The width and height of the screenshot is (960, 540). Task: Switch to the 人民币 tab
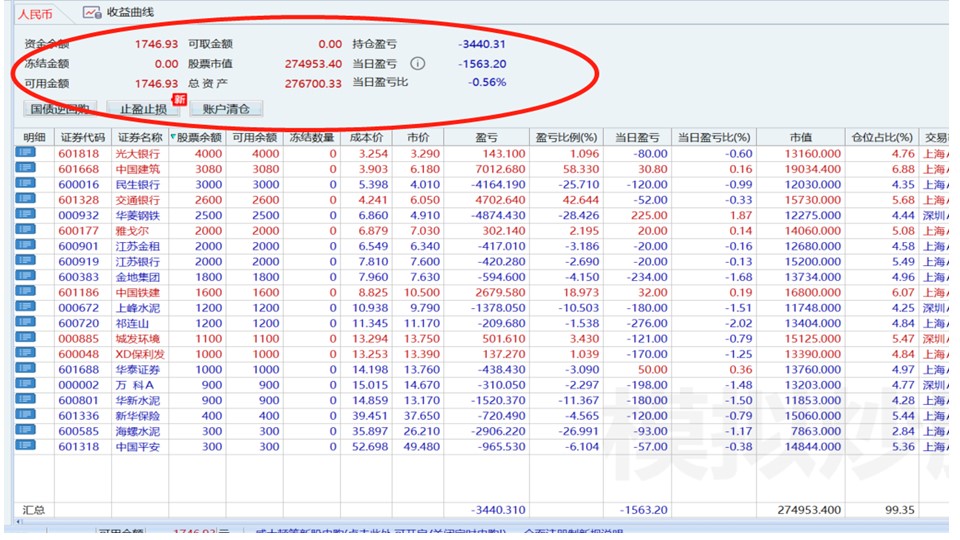tap(36, 13)
